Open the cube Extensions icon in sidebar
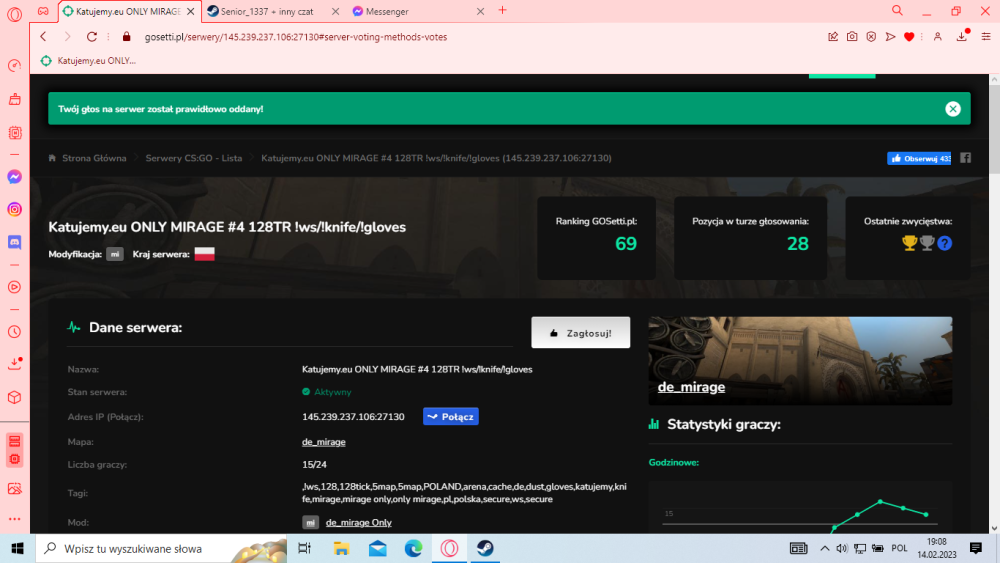This screenshot has width=1000, height=563. tap(15, 397)
